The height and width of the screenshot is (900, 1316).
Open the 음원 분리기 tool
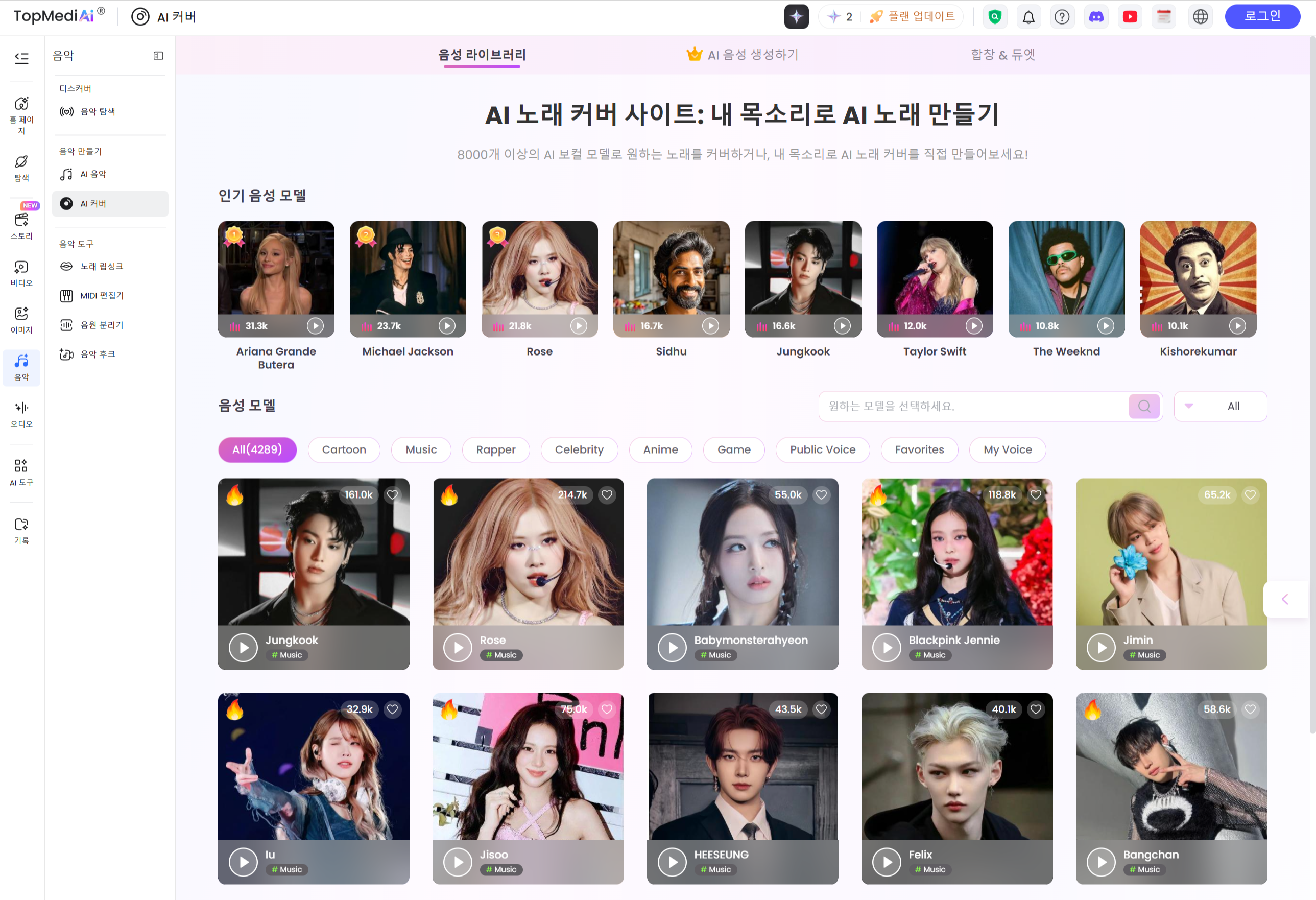[x=110, y=325]
